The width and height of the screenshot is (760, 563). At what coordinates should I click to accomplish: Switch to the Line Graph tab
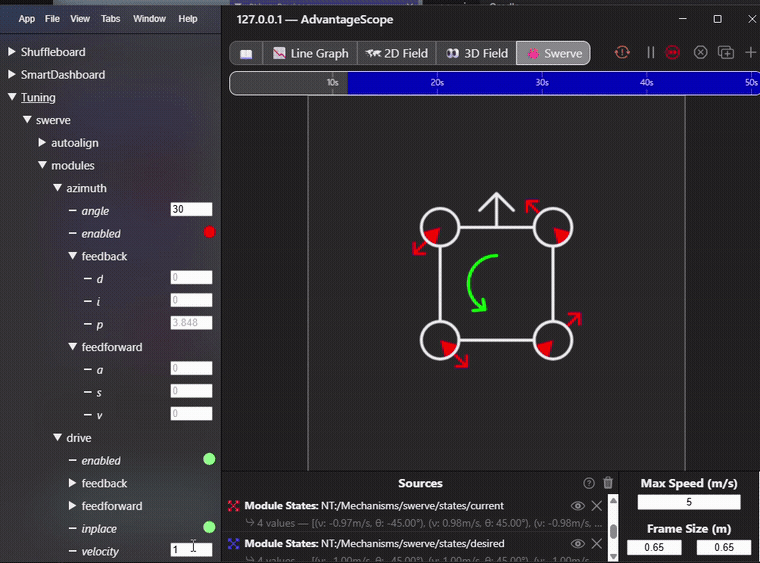coord(311,53)
